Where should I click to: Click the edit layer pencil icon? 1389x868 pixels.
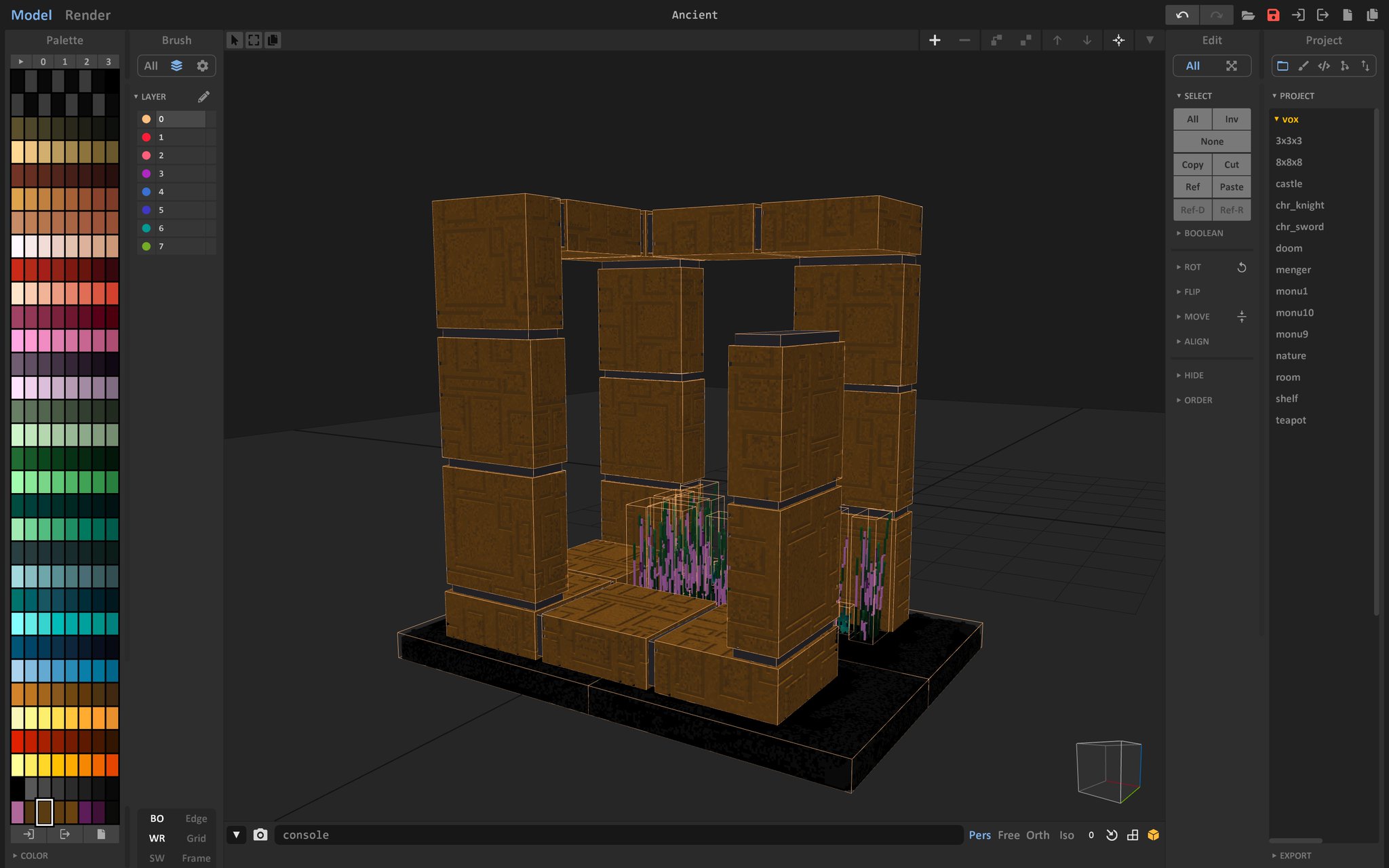pyautogui.click(x=204, y=96)
